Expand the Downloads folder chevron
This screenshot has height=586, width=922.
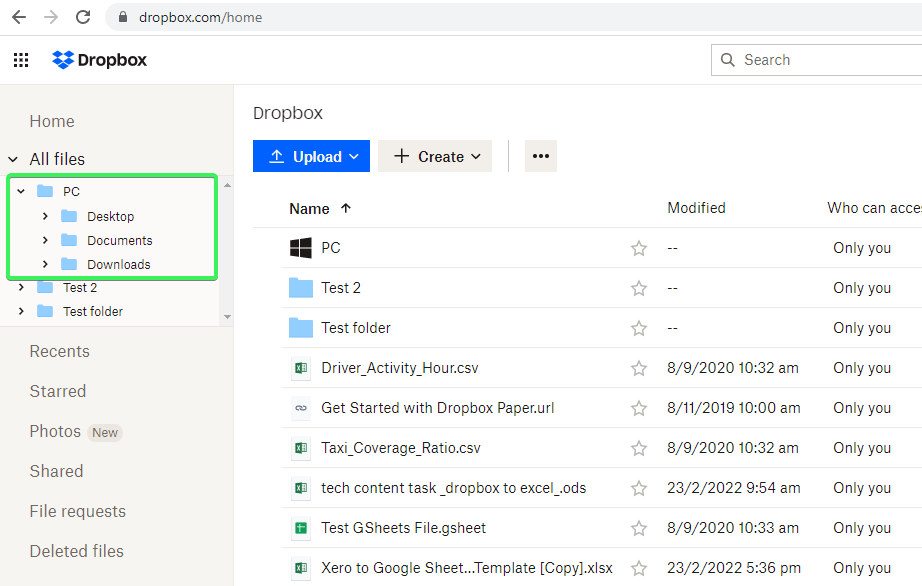(x=45, y=264)
